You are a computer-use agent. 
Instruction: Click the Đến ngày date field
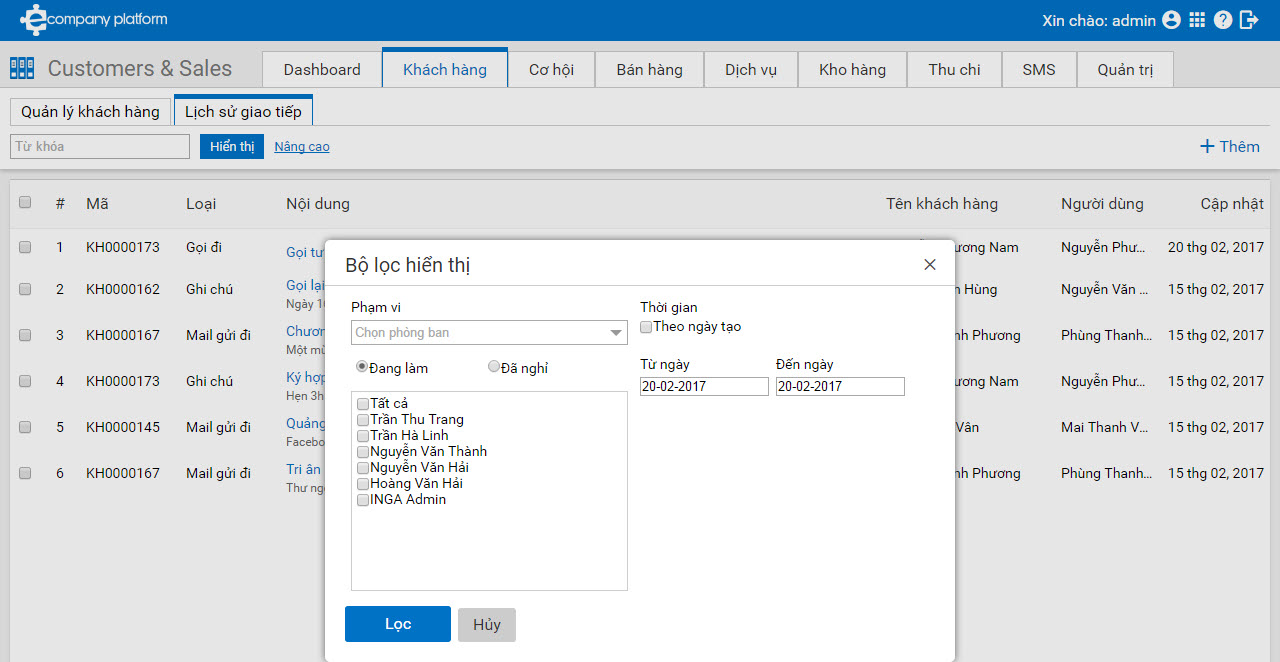(x=840, y=386)
